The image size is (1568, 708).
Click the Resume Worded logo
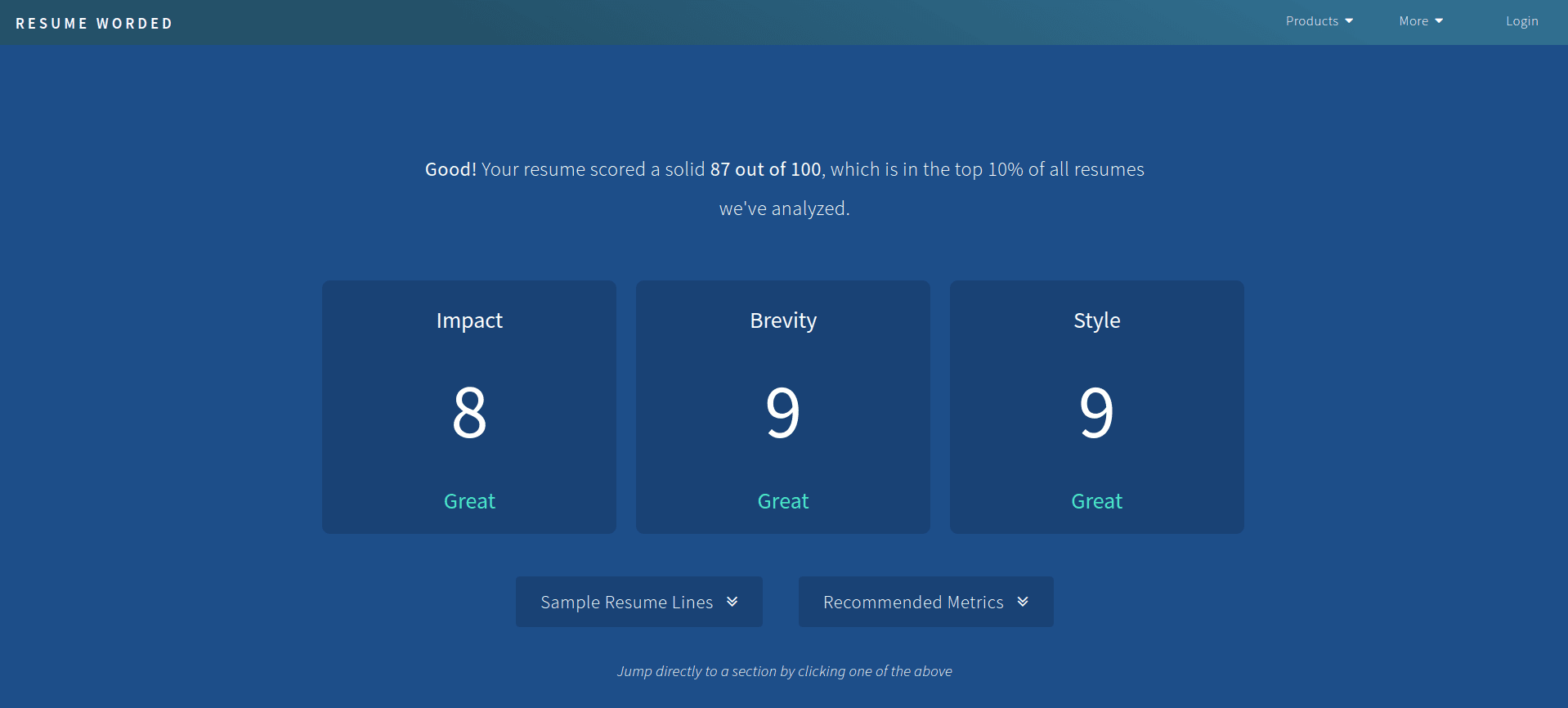click(x=94, y=24)
